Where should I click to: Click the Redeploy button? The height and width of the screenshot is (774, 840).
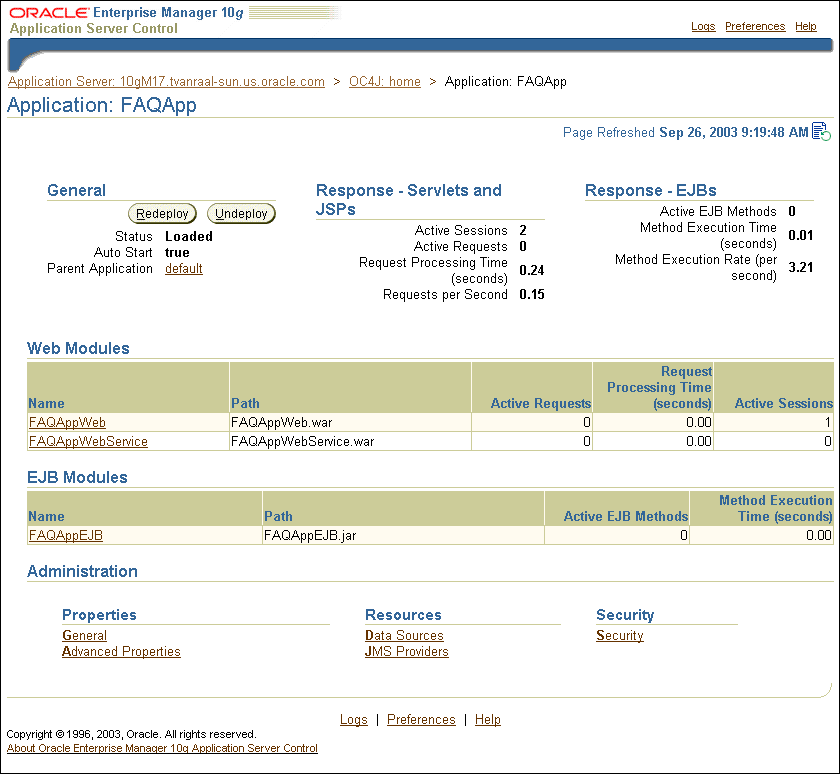click(162, 214)
